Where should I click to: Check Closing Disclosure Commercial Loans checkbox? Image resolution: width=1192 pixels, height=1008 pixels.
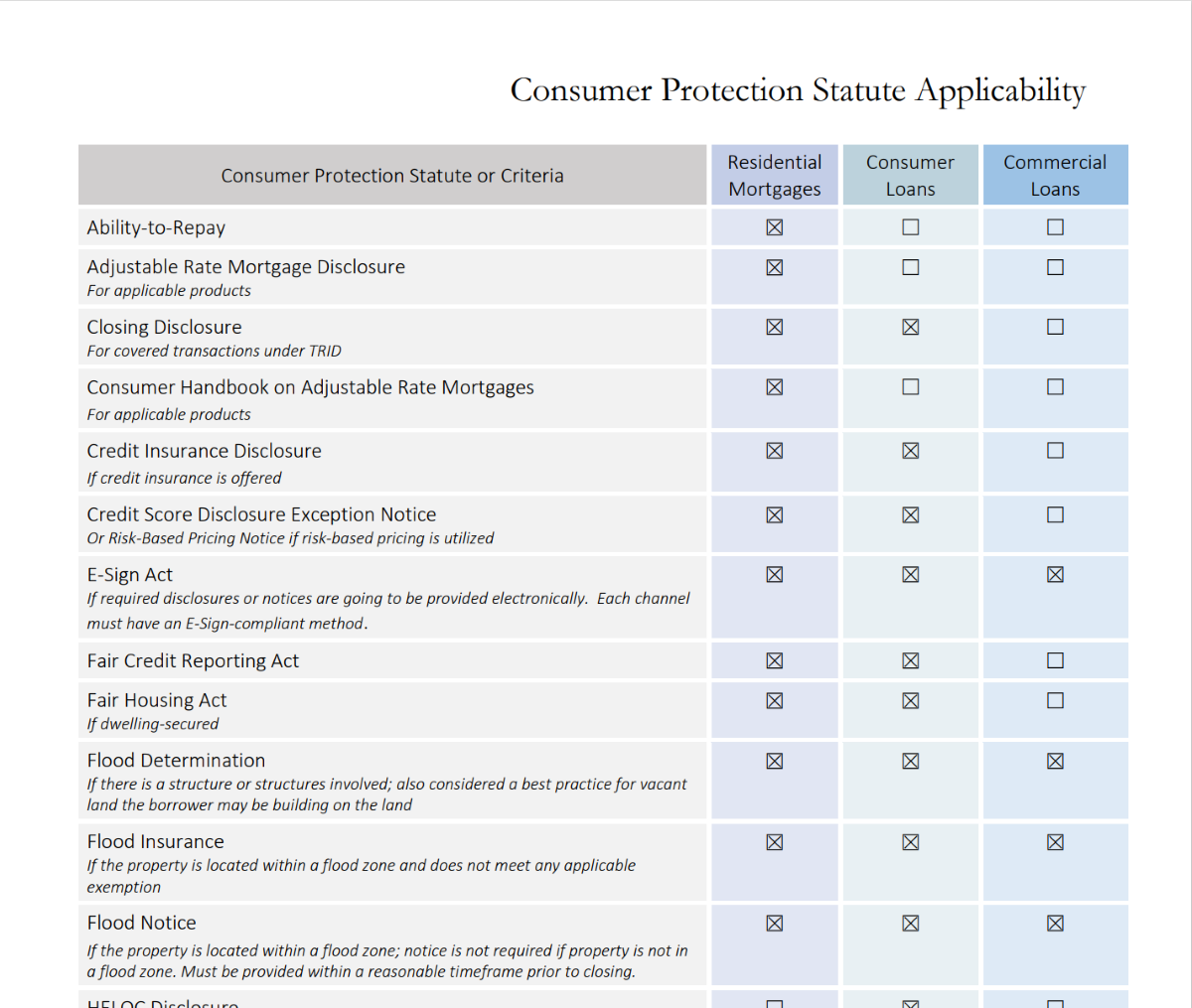point(1055,327)
